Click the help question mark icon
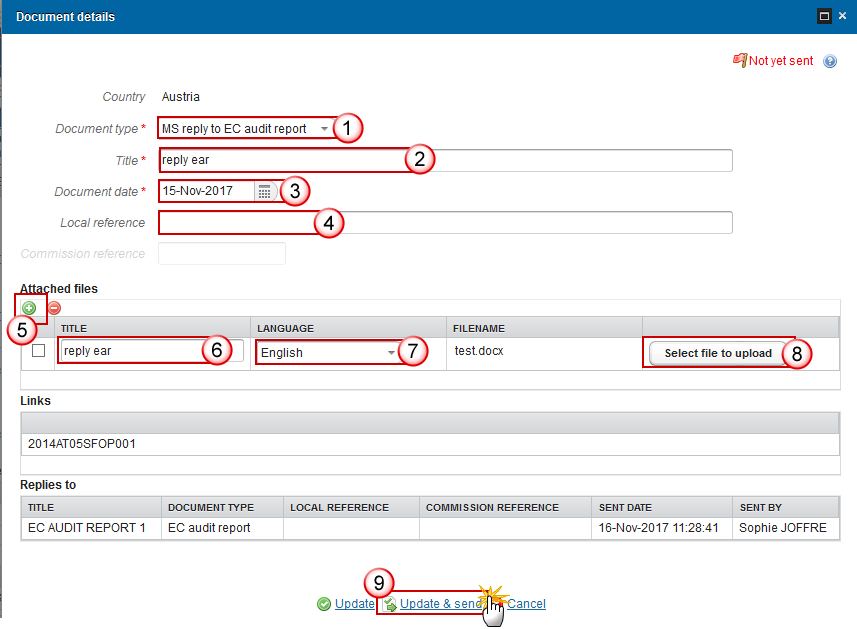This screenshot has height=629, width=857. click(830, 61)
